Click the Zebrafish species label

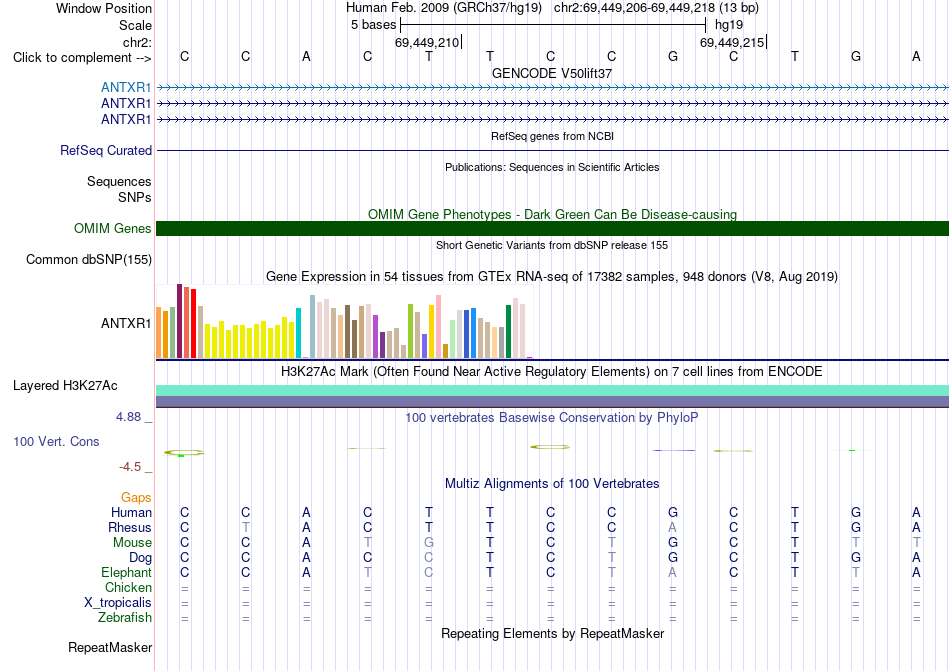pos(125,618)
